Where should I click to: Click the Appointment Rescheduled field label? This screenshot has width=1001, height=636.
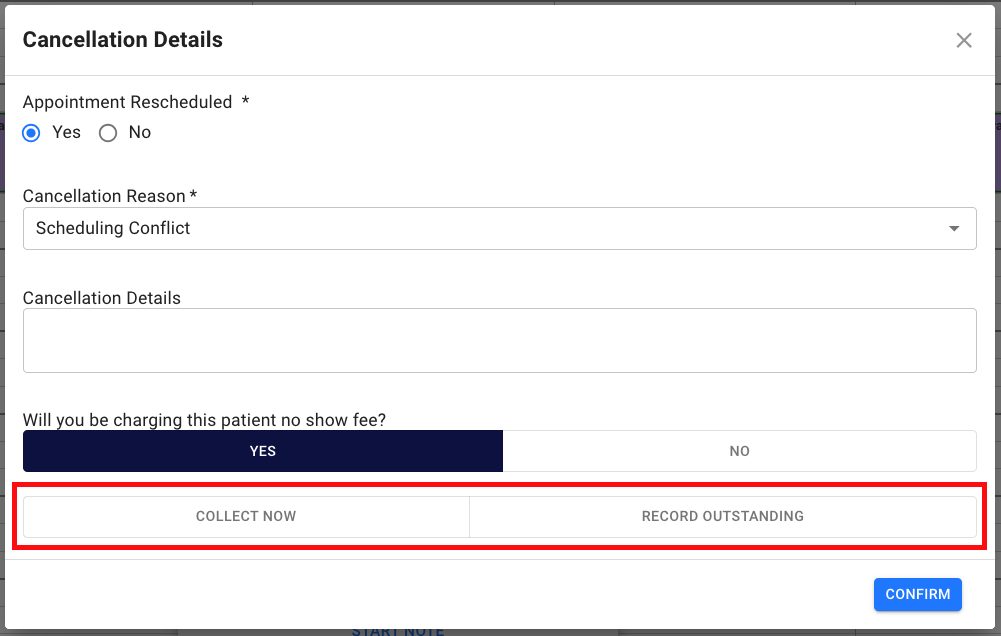(x=128, y=102)
